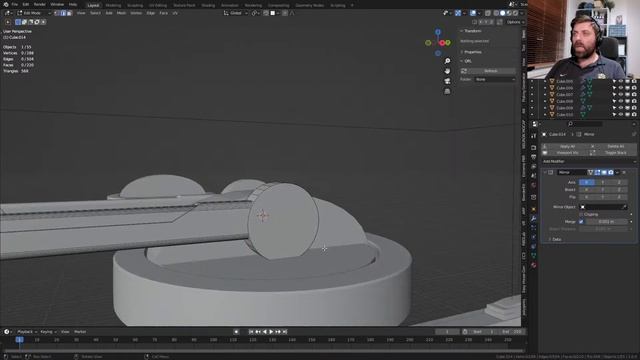Viewport: 640px width, 360px height.
Task: Enable vertex select mode
Action: coord(57,13)
